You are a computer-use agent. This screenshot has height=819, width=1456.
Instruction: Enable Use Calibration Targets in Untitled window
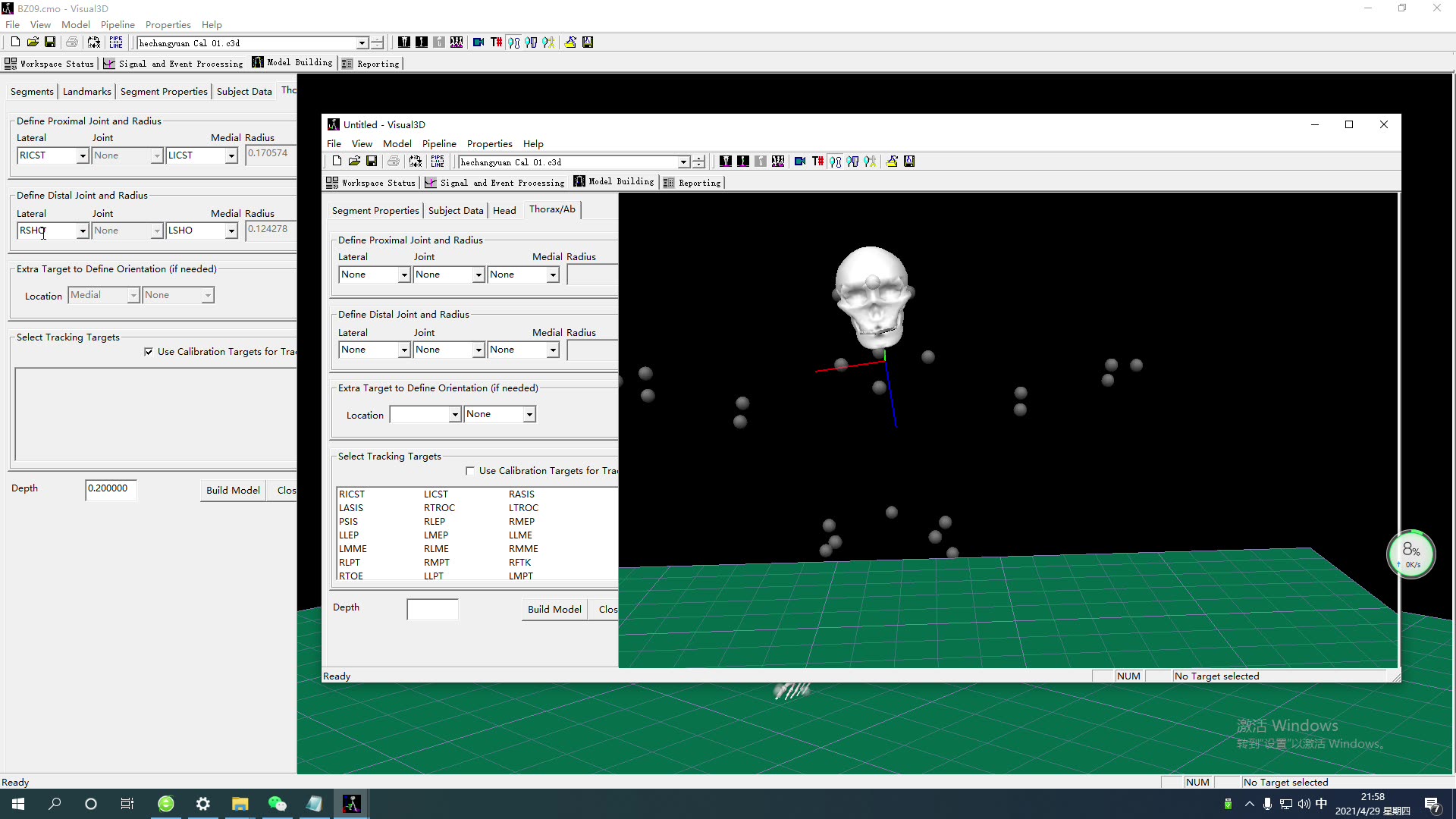pyautogui.click(x=470, y=471)
